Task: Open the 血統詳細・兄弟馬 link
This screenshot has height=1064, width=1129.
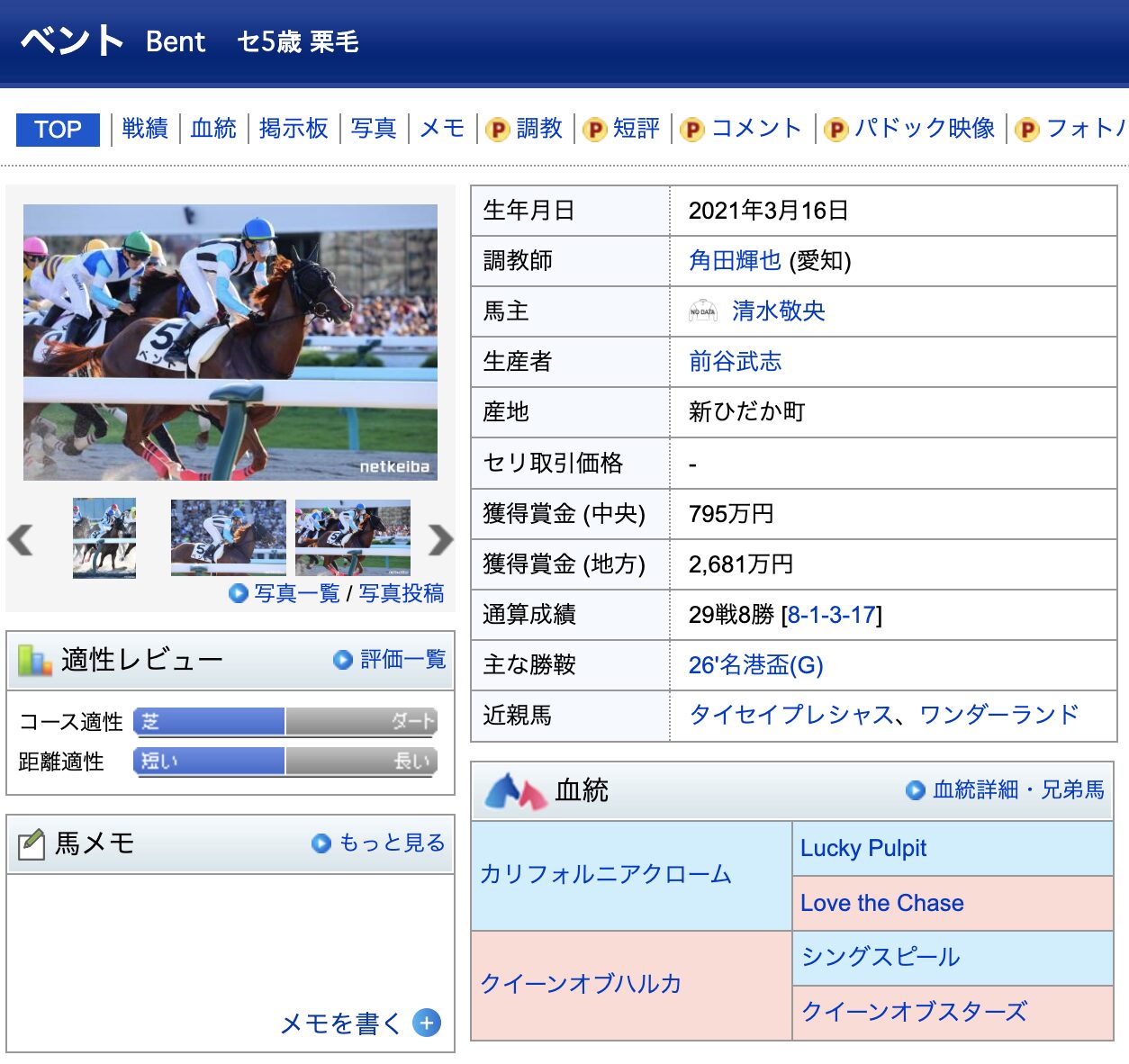Action: 1019,790
